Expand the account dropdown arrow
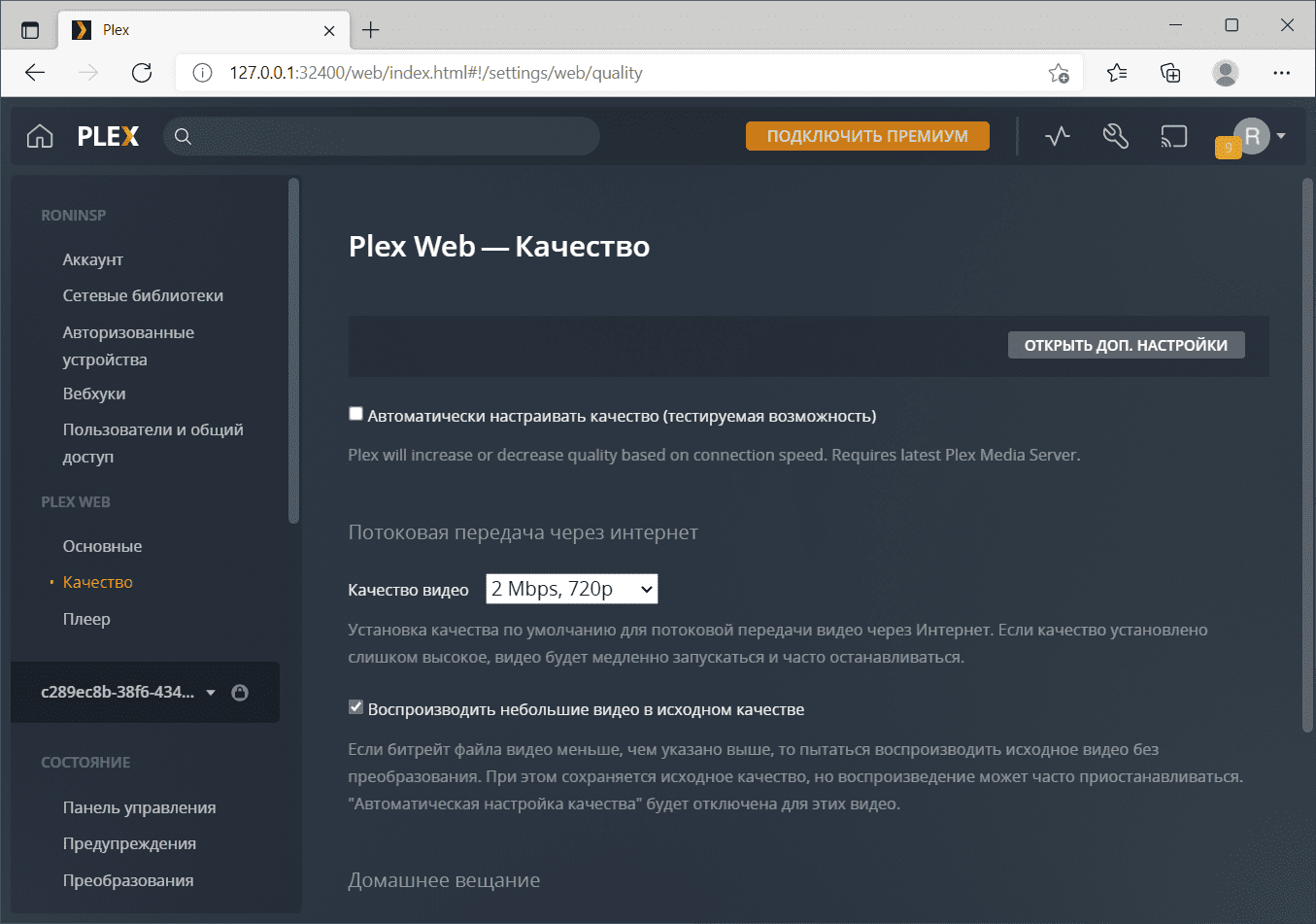 1281,136
